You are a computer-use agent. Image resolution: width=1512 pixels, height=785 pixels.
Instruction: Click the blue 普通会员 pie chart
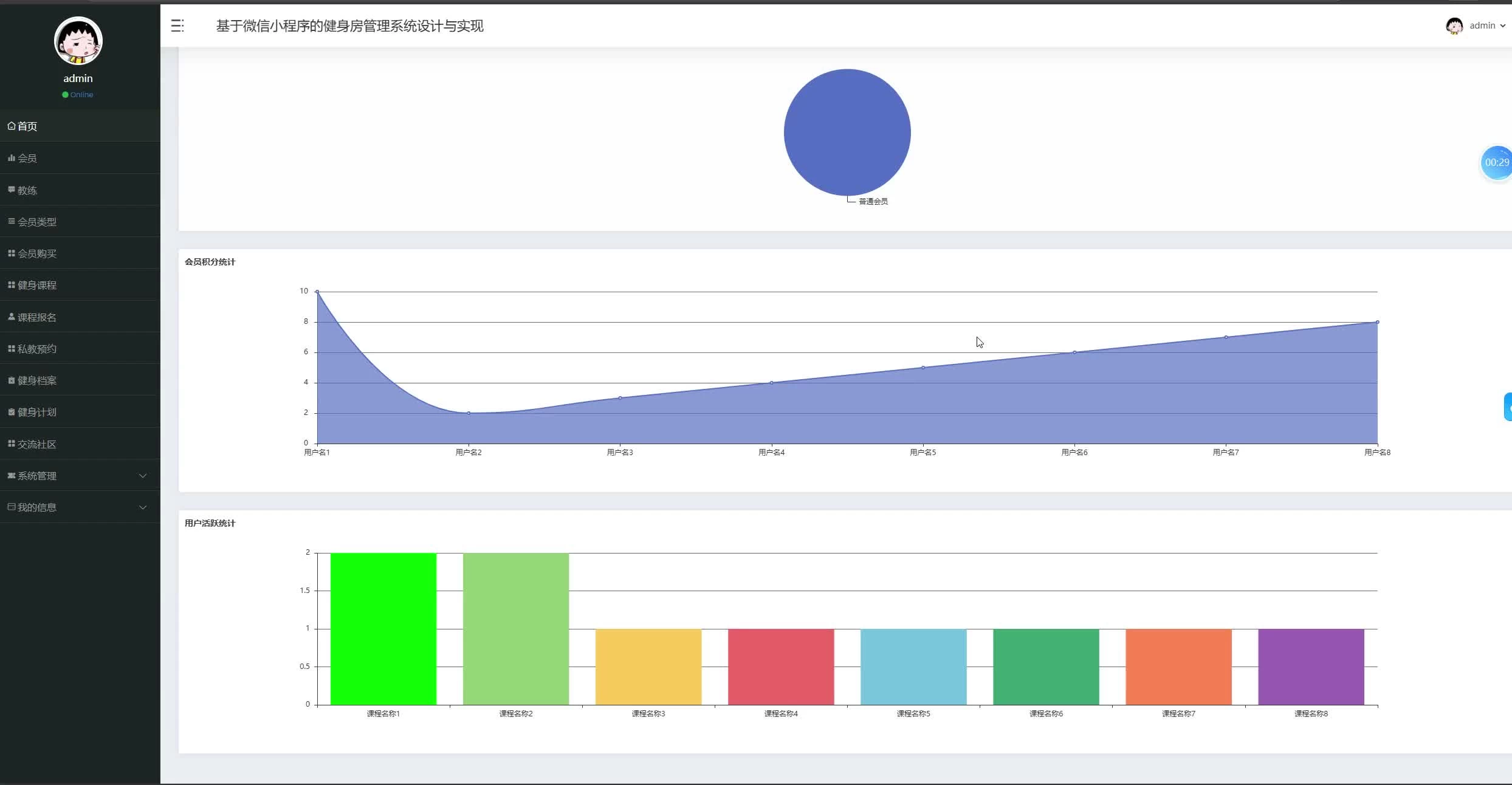(x=847, y=132)
